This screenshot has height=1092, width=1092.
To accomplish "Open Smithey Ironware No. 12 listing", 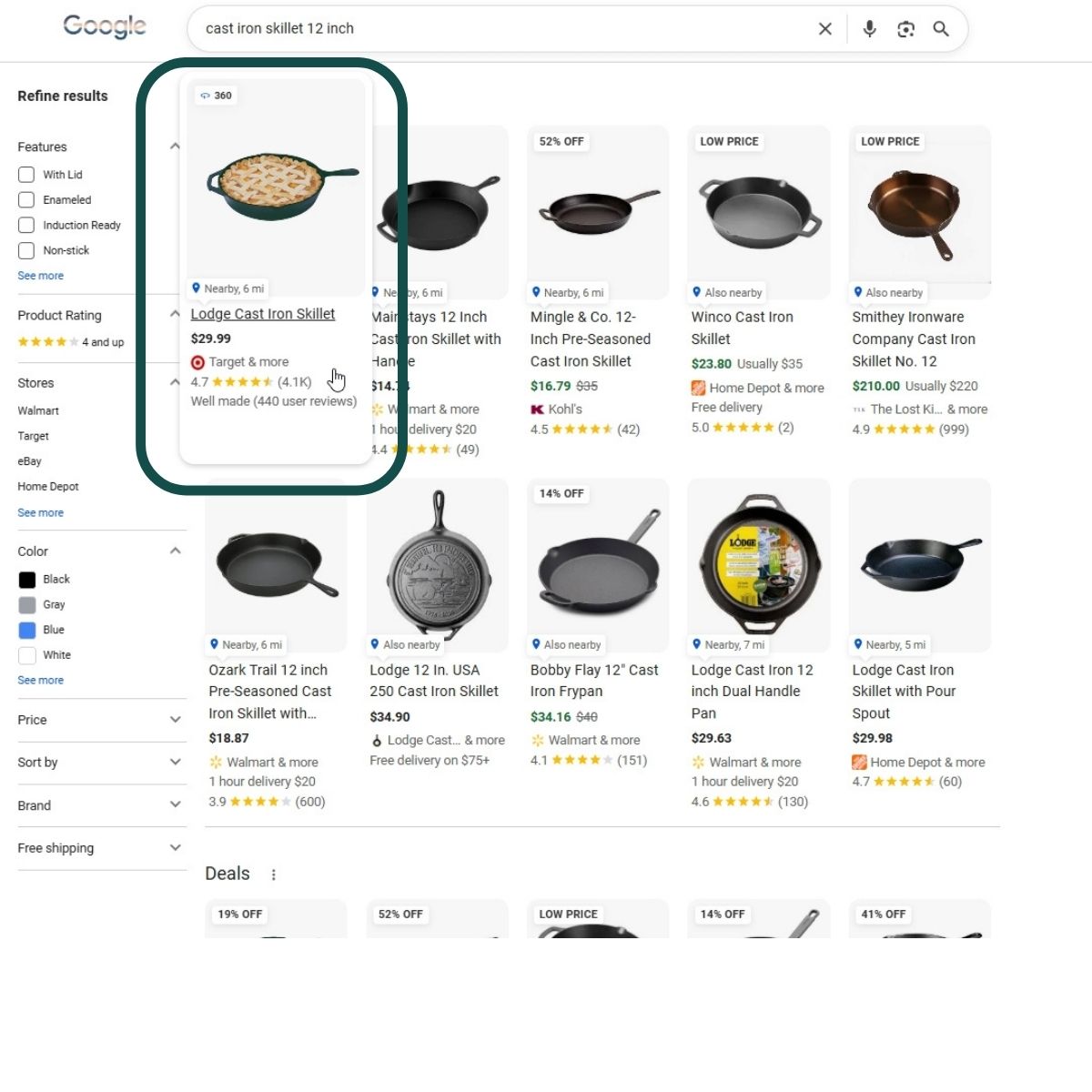I will point(914,339).
